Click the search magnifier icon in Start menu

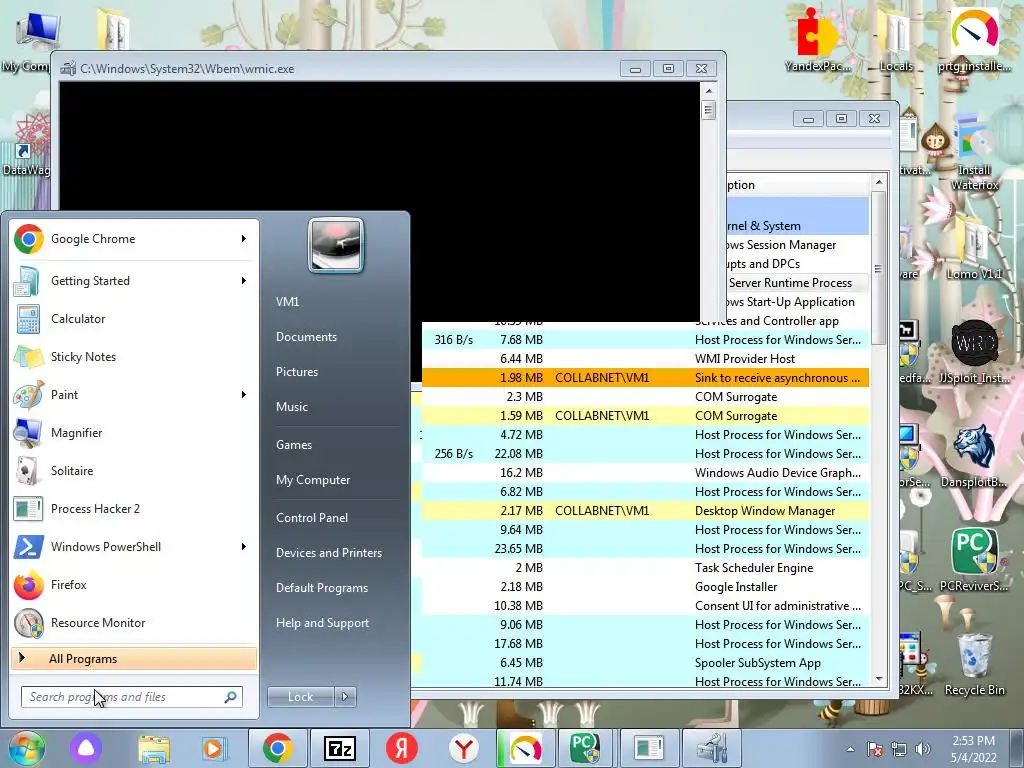click(x=230, y=697)
